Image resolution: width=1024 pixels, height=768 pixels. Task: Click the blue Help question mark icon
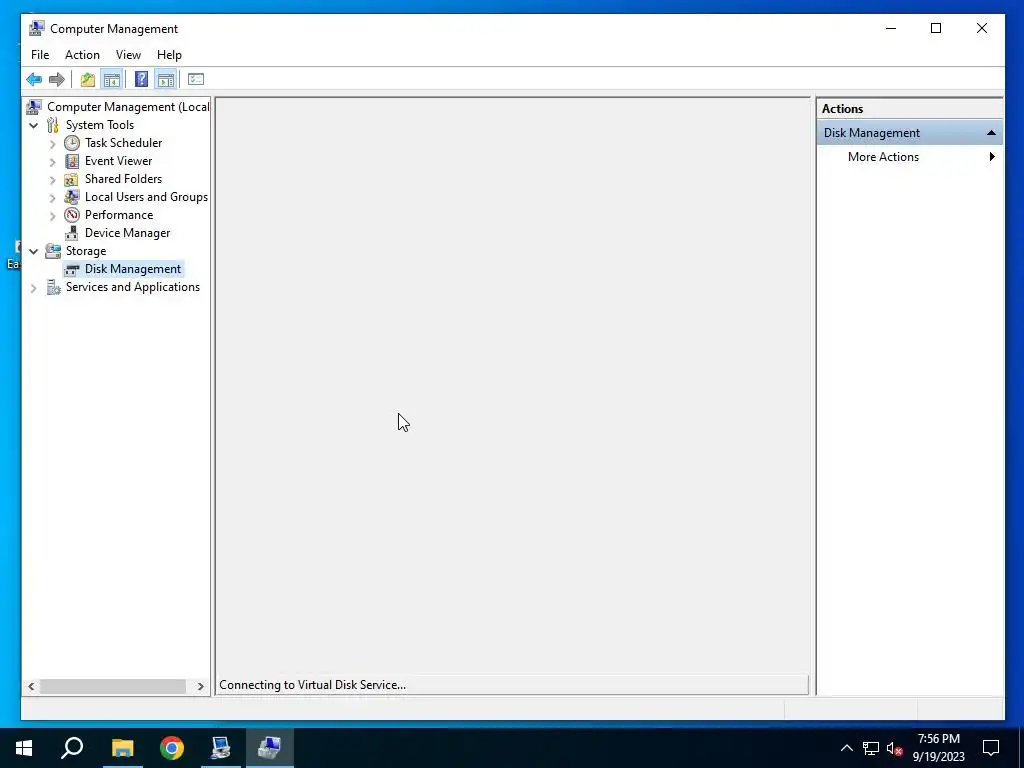[141, 80]
